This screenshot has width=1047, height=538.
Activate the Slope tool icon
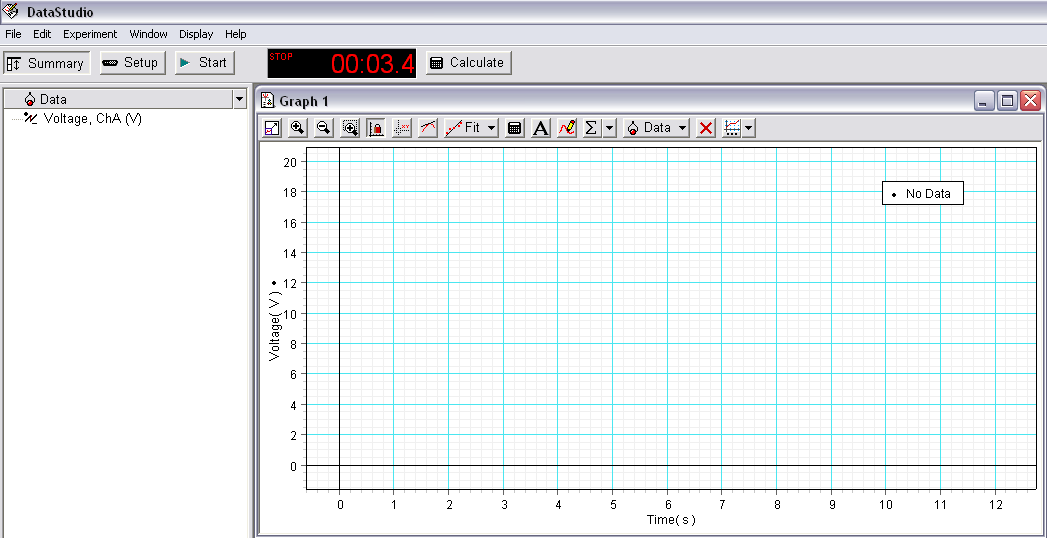pos(428,127)
